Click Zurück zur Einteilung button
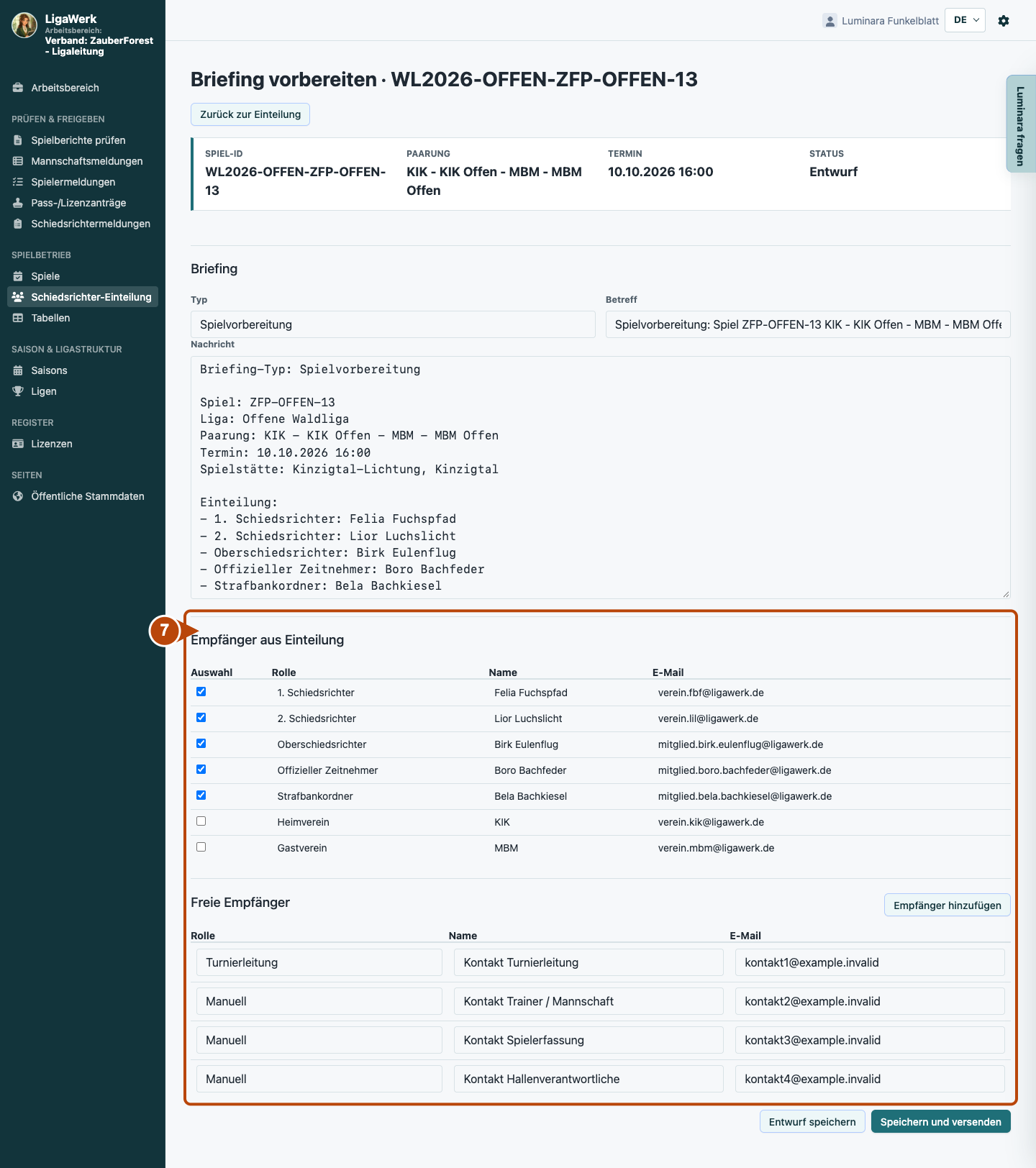Screen dimensions: 1036x1168 click(x=250, y=114)
